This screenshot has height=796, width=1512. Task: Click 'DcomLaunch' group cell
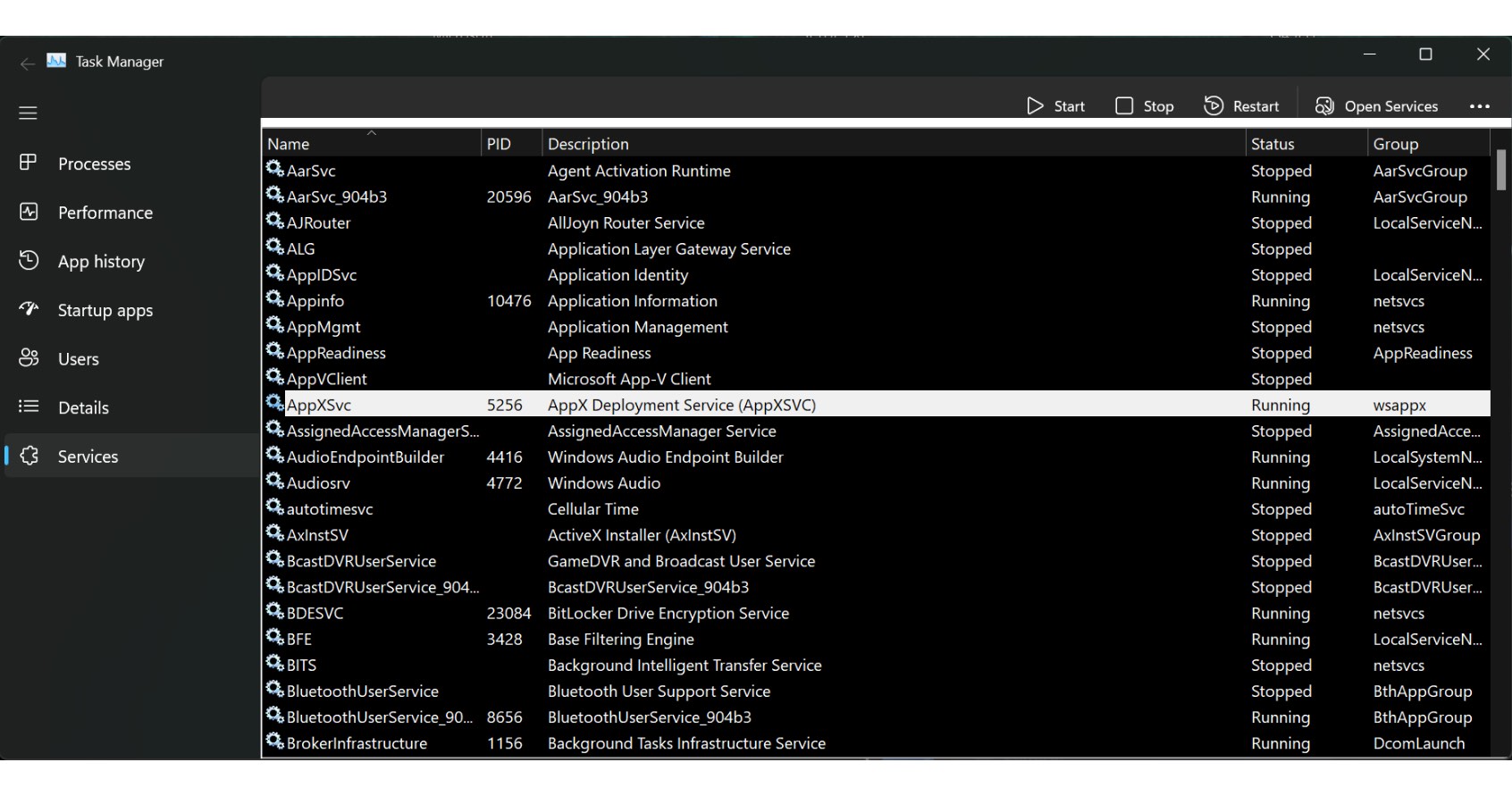[x=1419, y=743]
